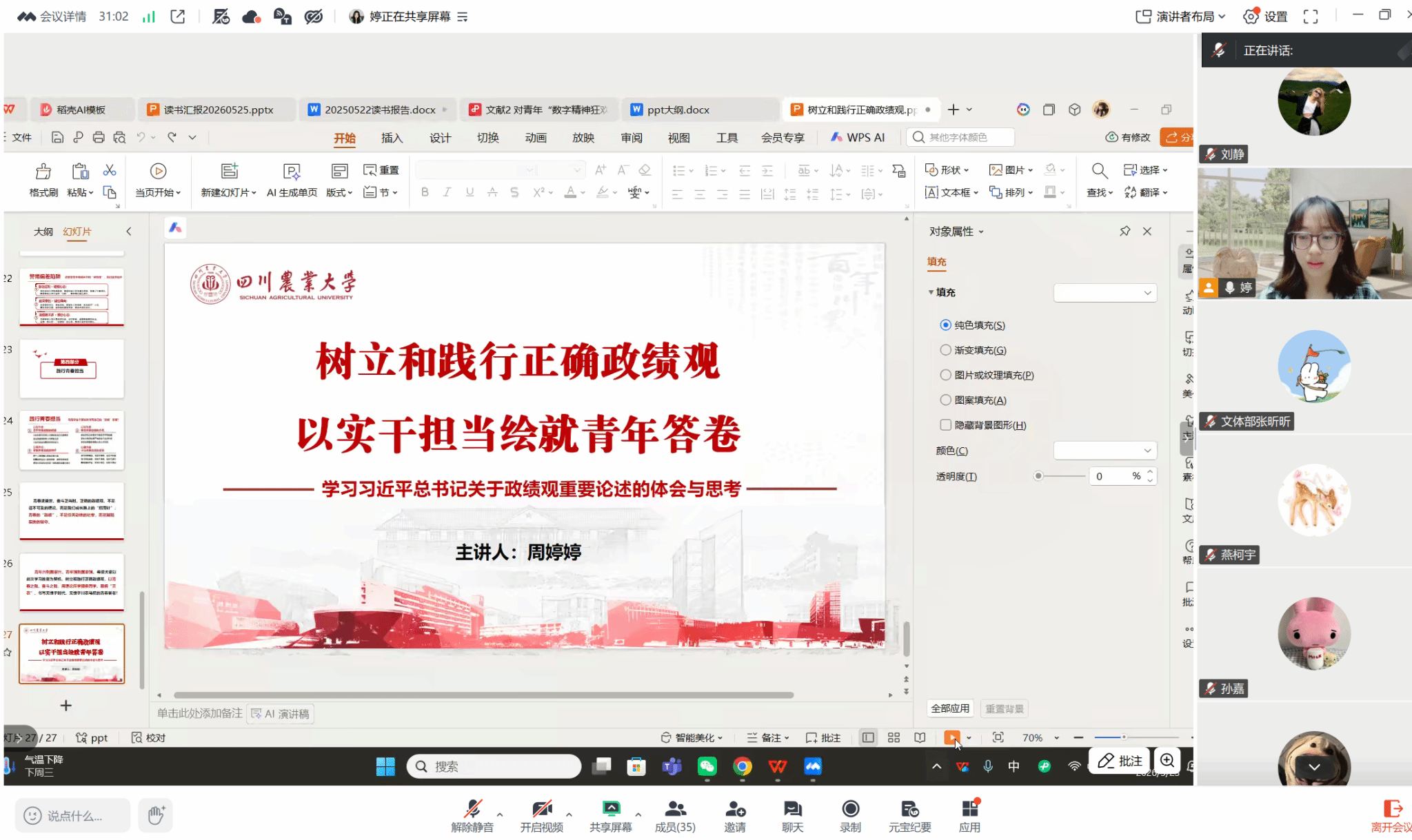Click Share Screen (共享屏幕) icon

(611, 808)
